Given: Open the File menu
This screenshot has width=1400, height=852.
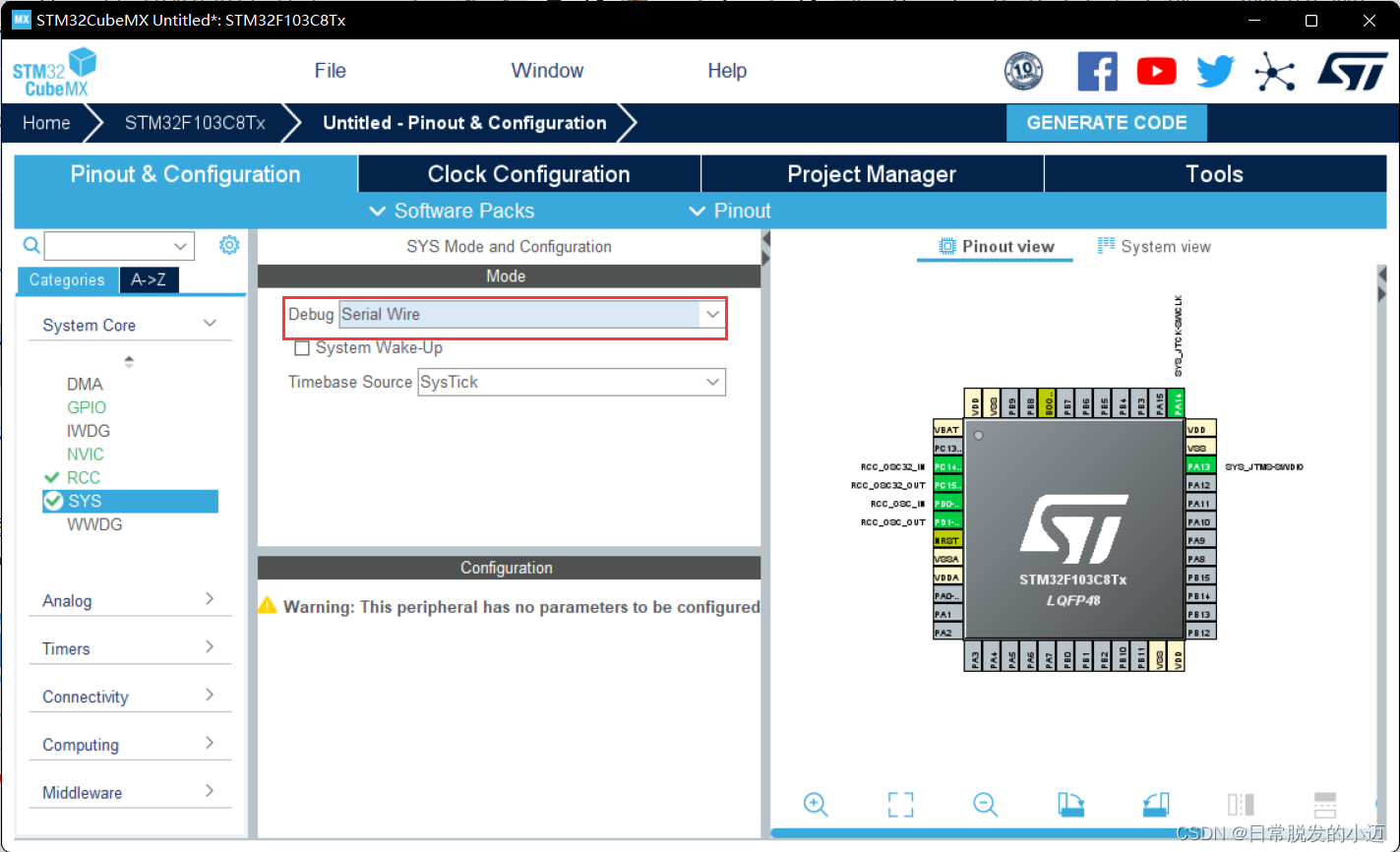Looking at the screenshot, I should (x=331, y=71).
